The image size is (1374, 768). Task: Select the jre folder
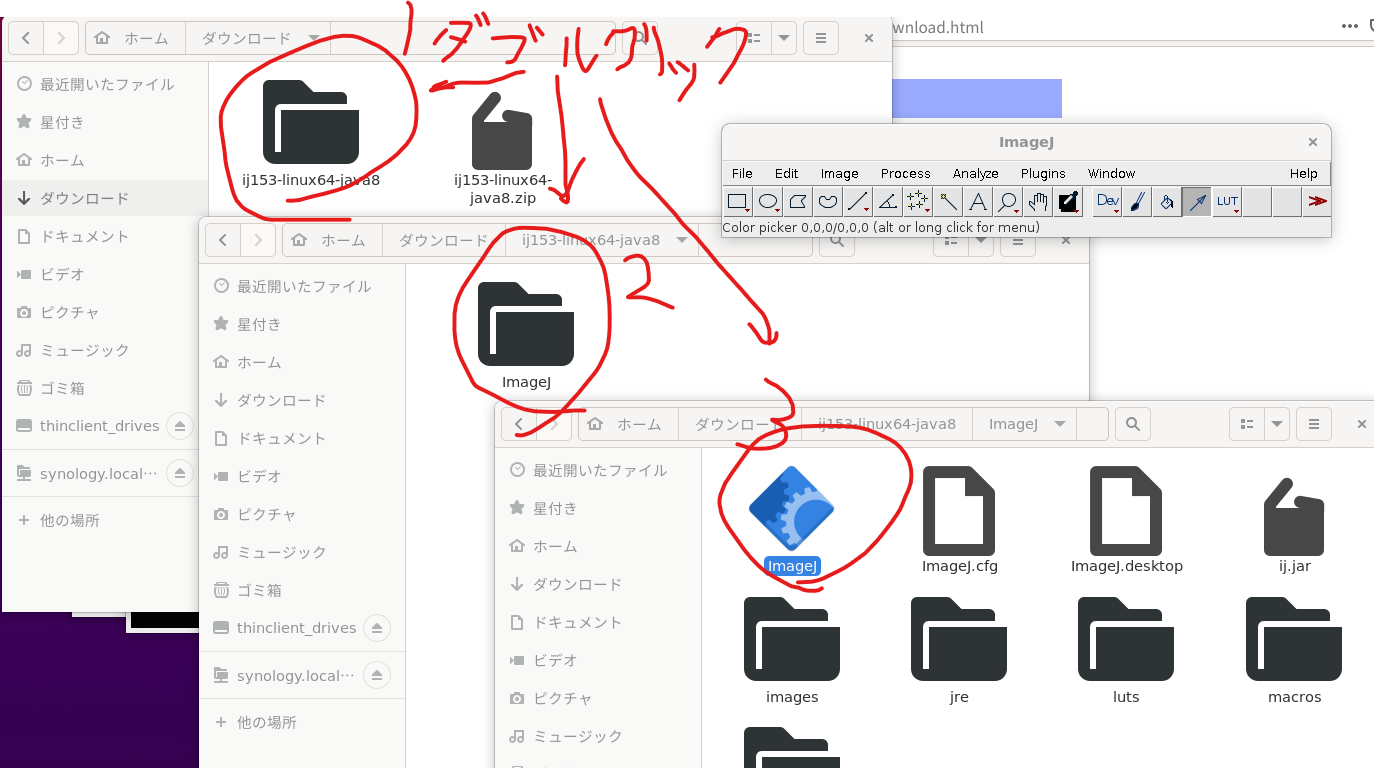(959, 650)
